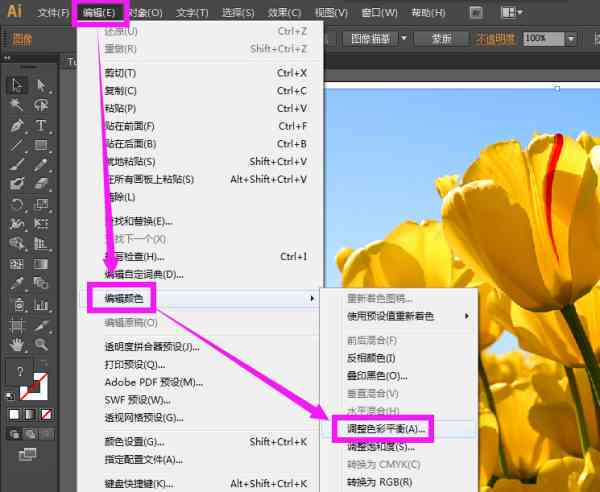Image resolution: width=600 pixels, height=492 pixels.
Task: Select the Gradient tool
Action: pyautogui.click(x=41, y=264)
